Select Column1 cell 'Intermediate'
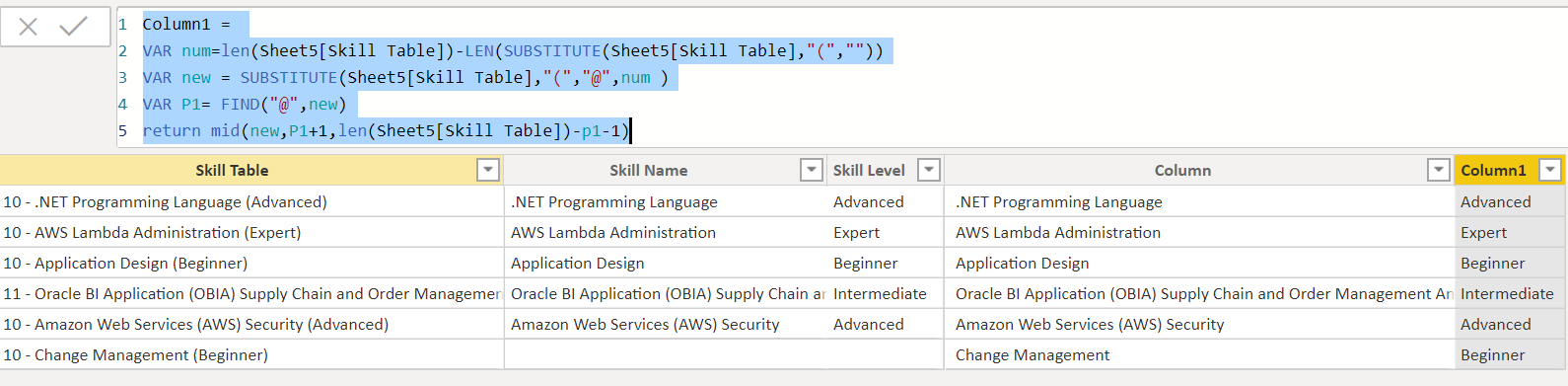Viewport: 1568px width, 386px height. [x=1510, y=293]
